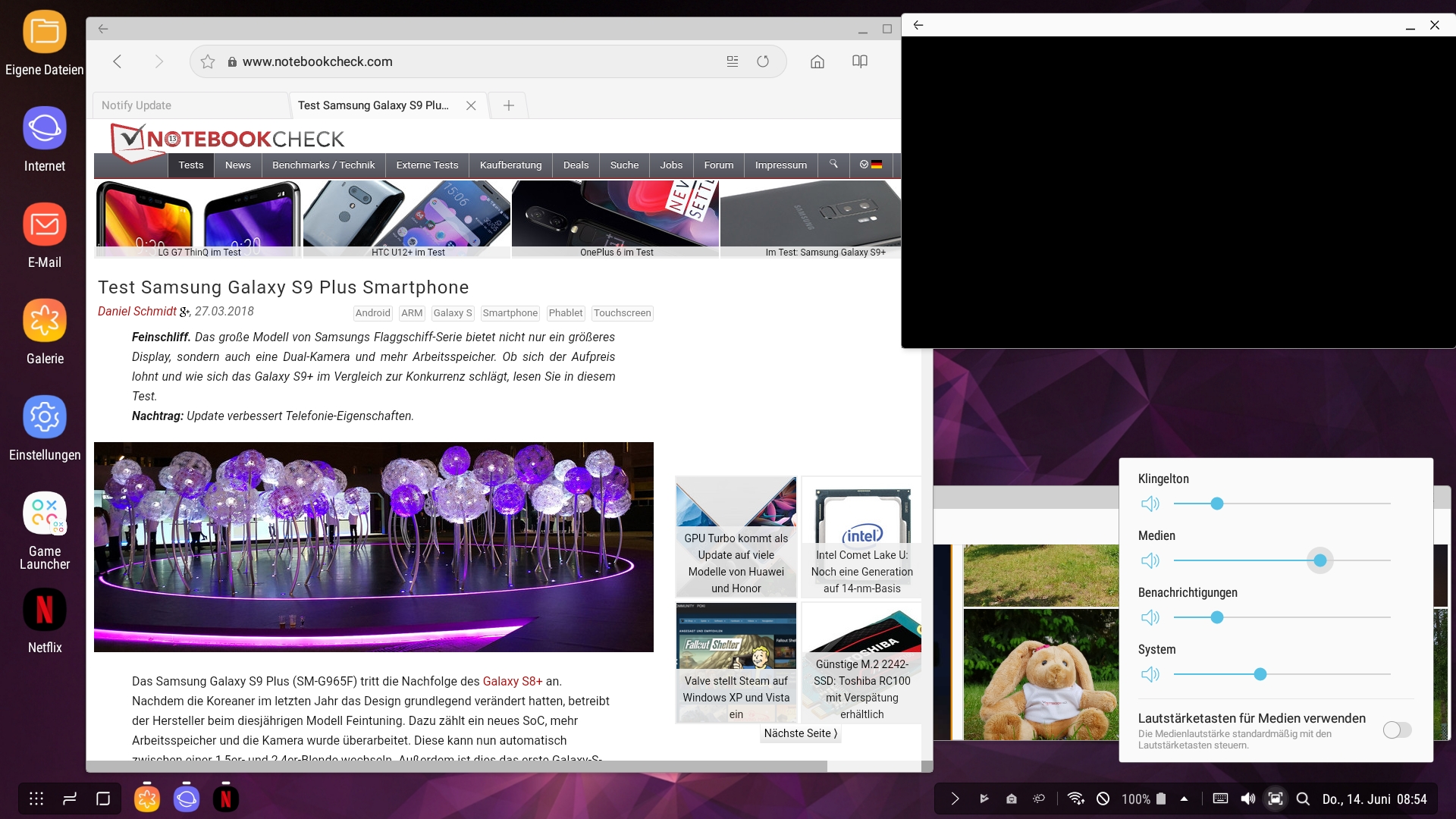Screen dimensions: 1456x819
Task: Open the Kaufberatung menu item
Action: pyautogui.click(x=510, y=165)
